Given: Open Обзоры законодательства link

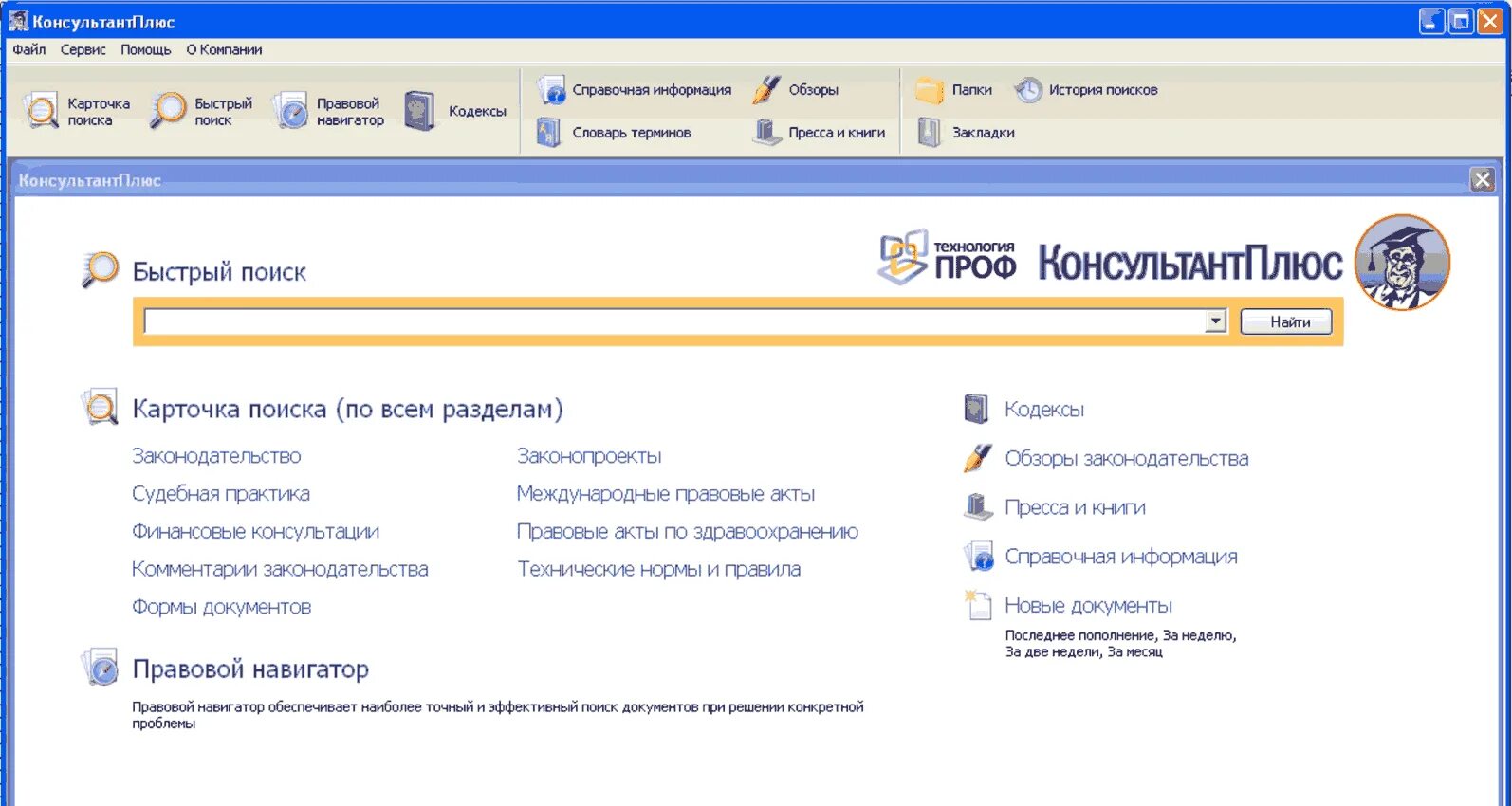Looking at the screenshot, I should click(1127, 459).
